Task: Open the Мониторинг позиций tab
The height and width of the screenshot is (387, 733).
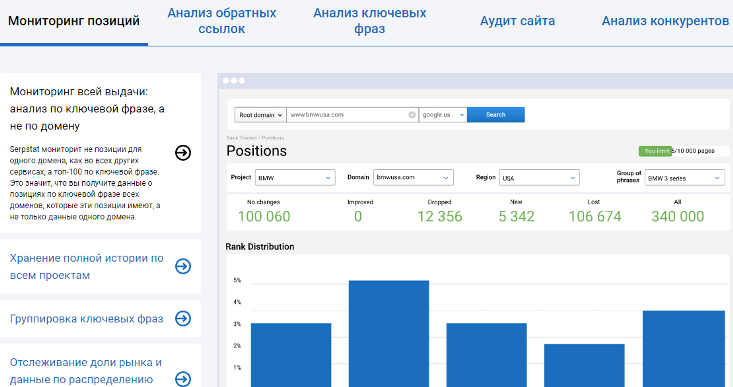Action: (74, 21)
